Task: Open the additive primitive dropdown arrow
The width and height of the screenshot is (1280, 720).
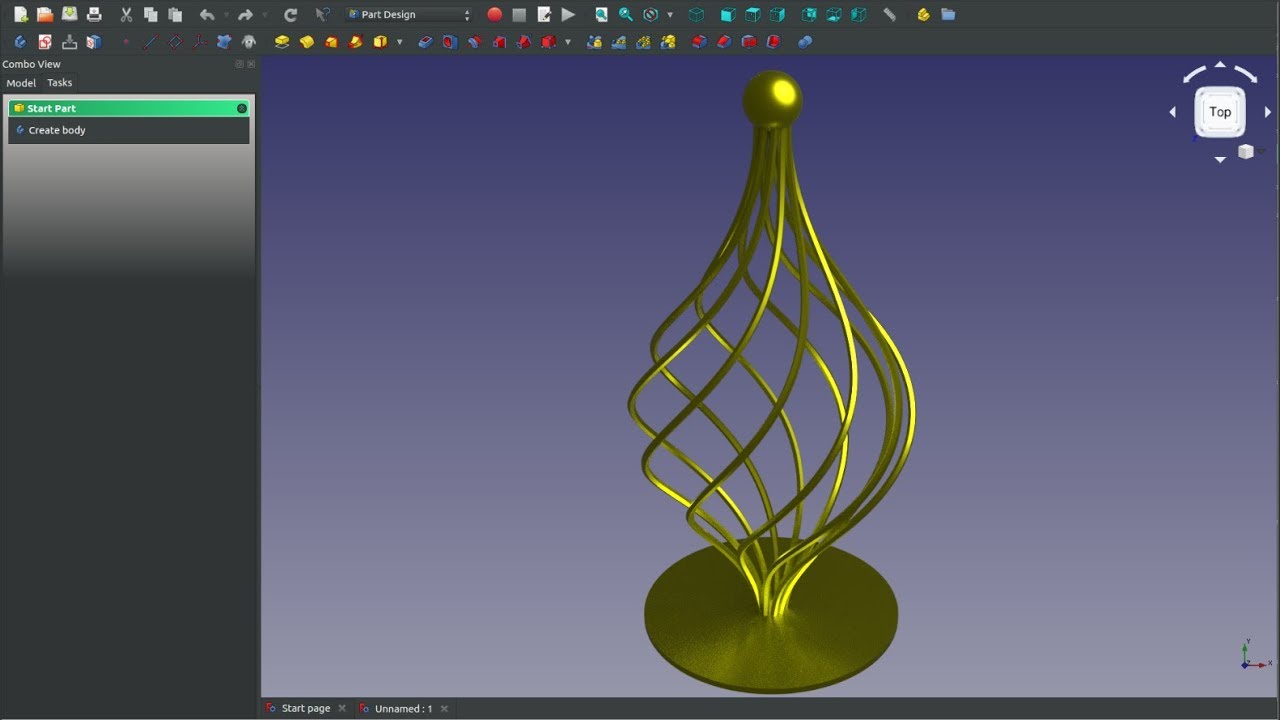Action: (x=399, y=42)
